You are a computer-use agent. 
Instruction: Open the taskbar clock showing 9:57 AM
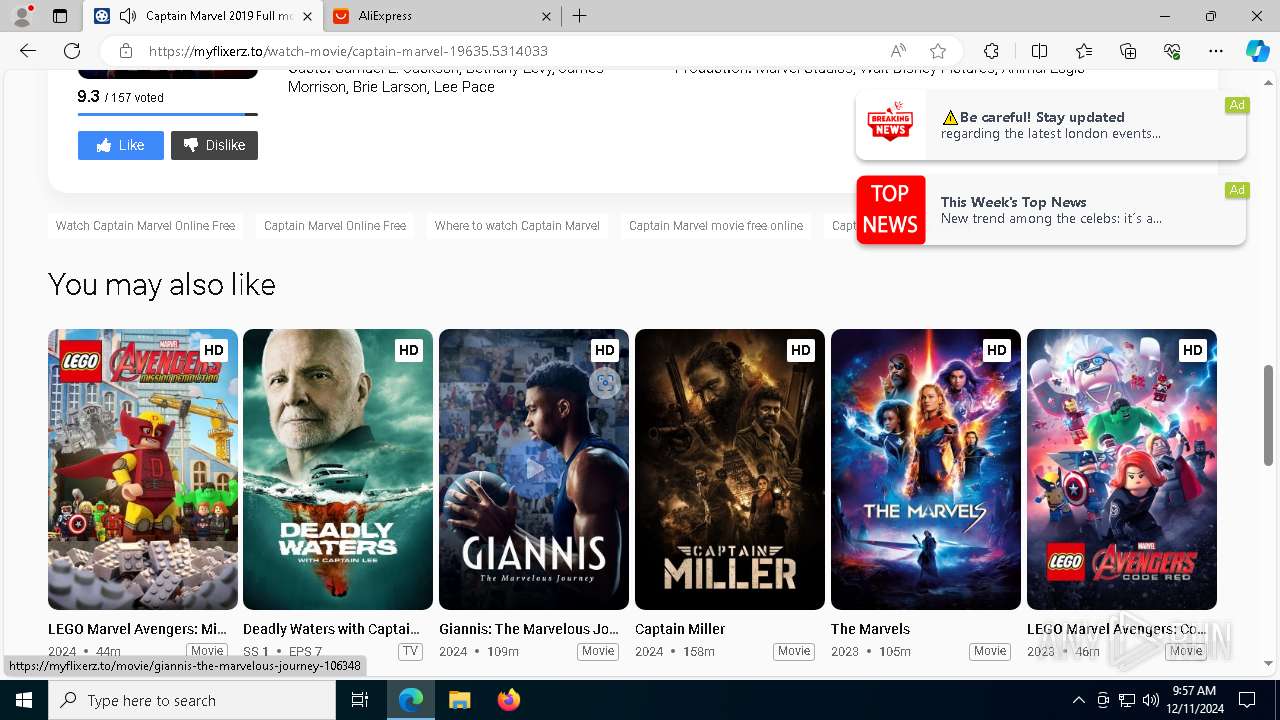[1194, 700]
